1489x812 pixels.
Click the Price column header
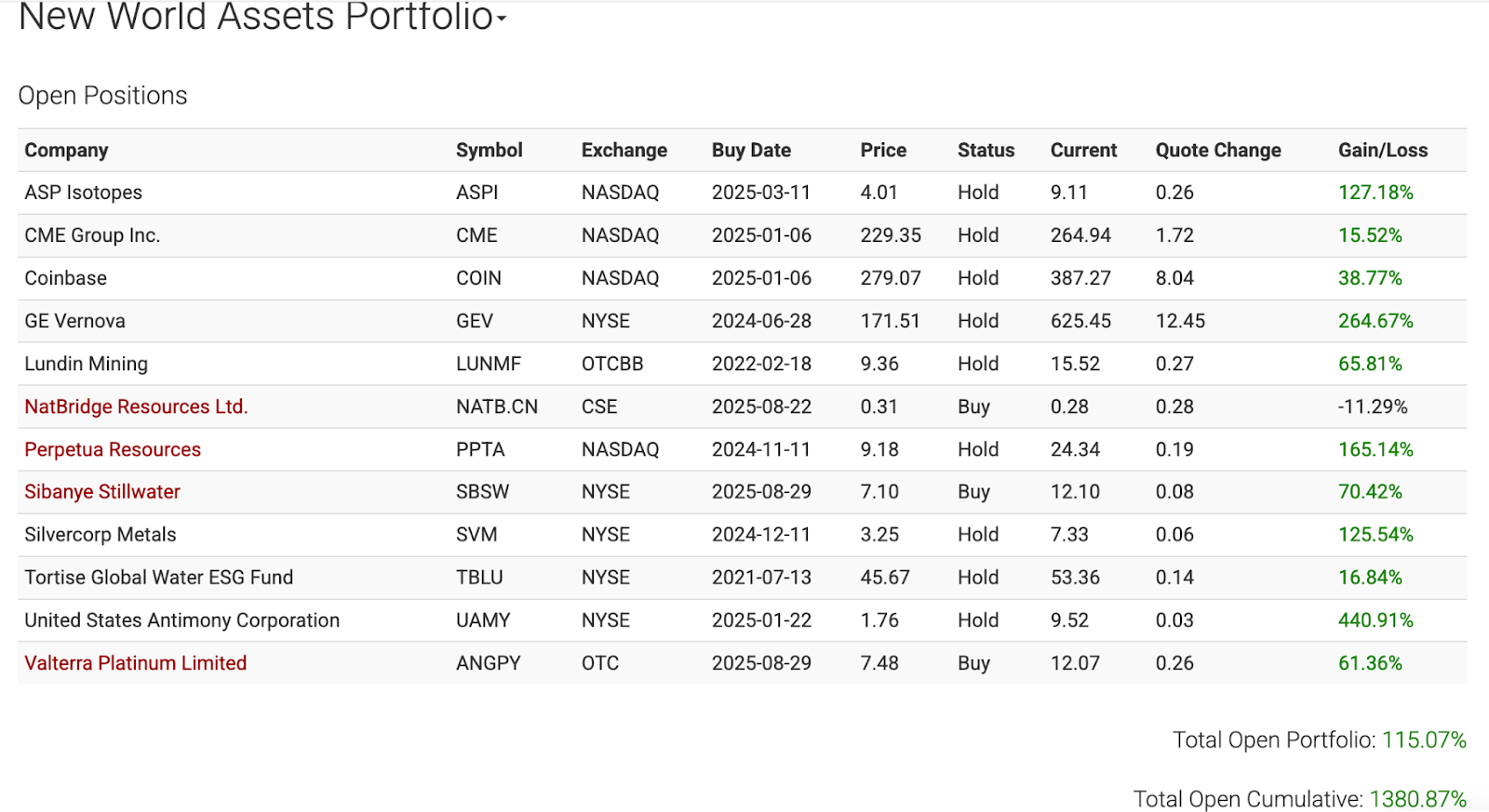point(883,150)
